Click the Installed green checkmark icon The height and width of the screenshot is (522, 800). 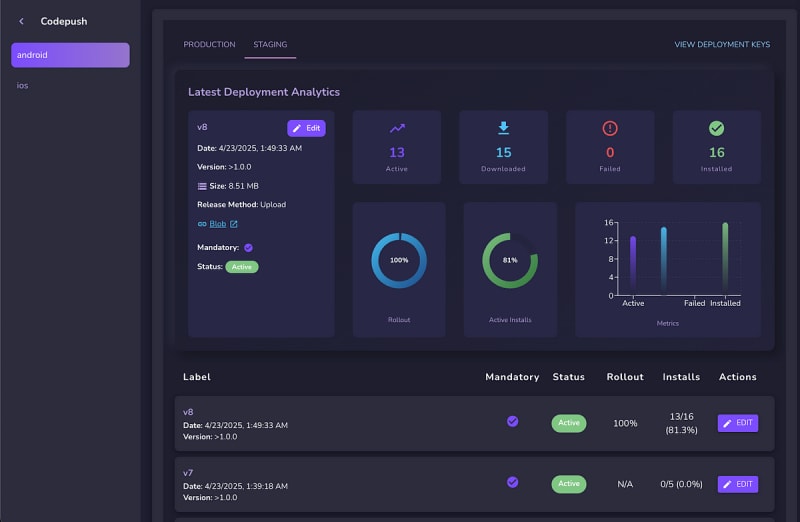[716, 128]
